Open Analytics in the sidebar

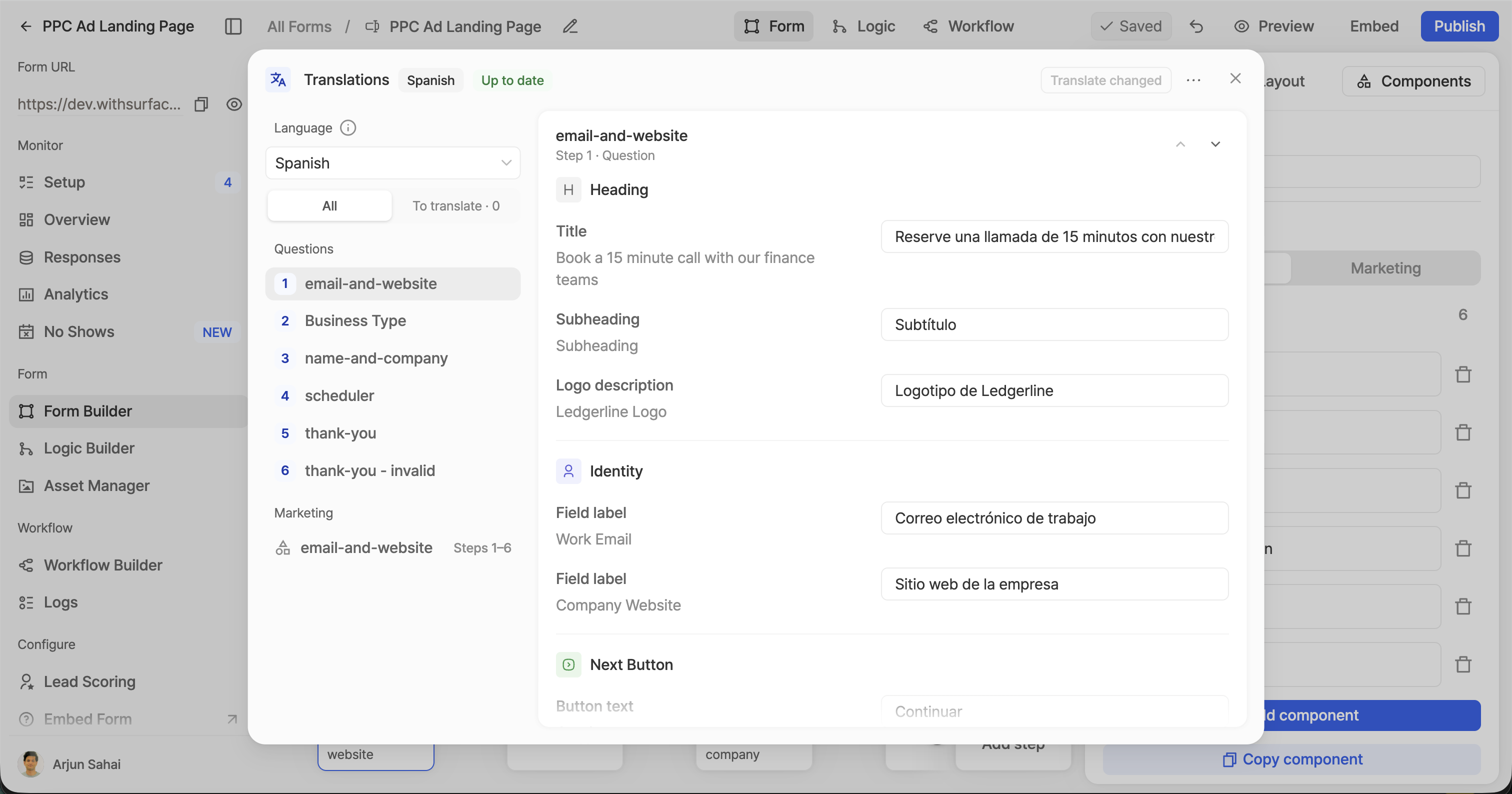127,294
